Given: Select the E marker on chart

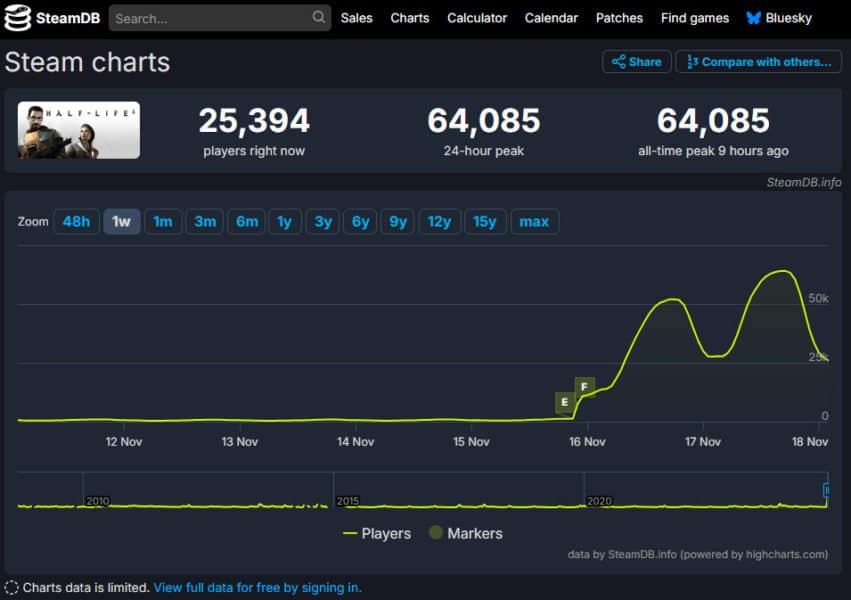Looking at the screenshot, I should point(565,402).
